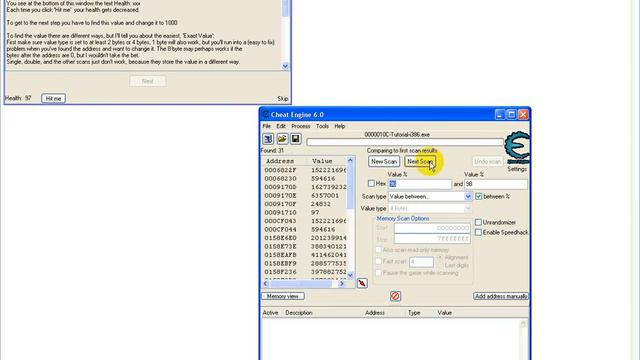This screenshot has width=640, height=360.
Task: Click the Memory view button
Action: point(283,296)
